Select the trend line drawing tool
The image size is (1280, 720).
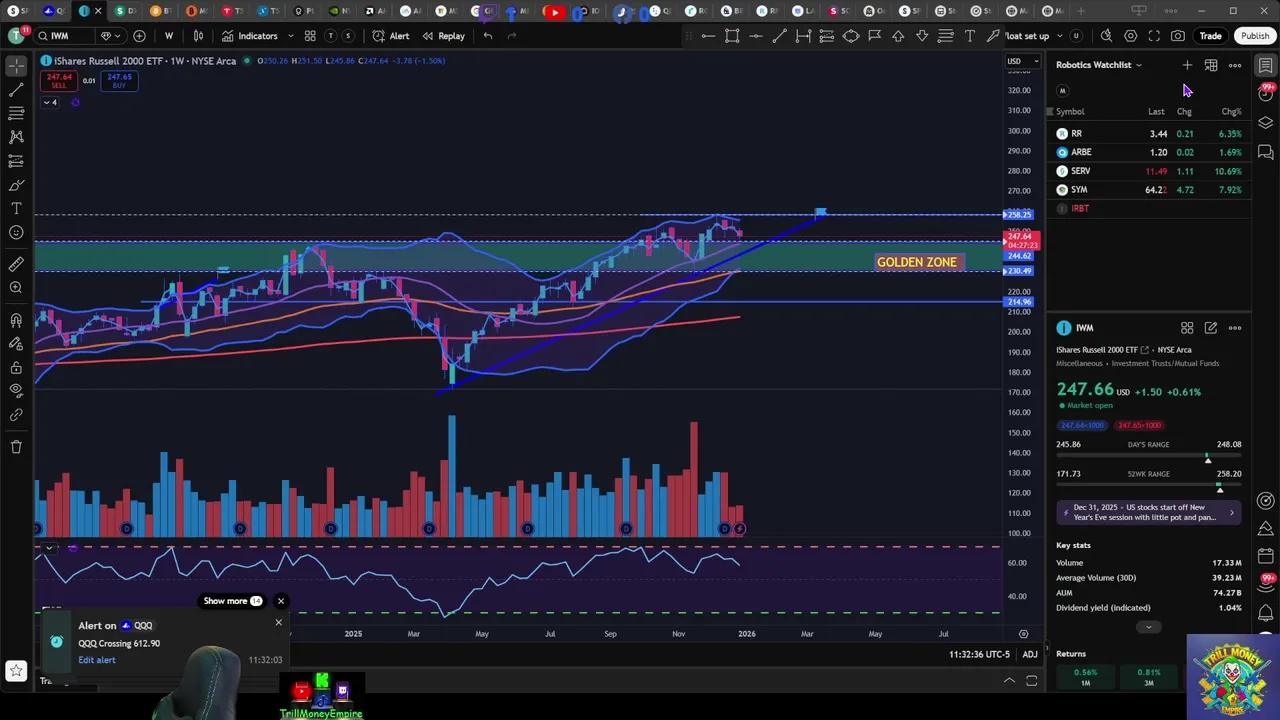(16, 90)
